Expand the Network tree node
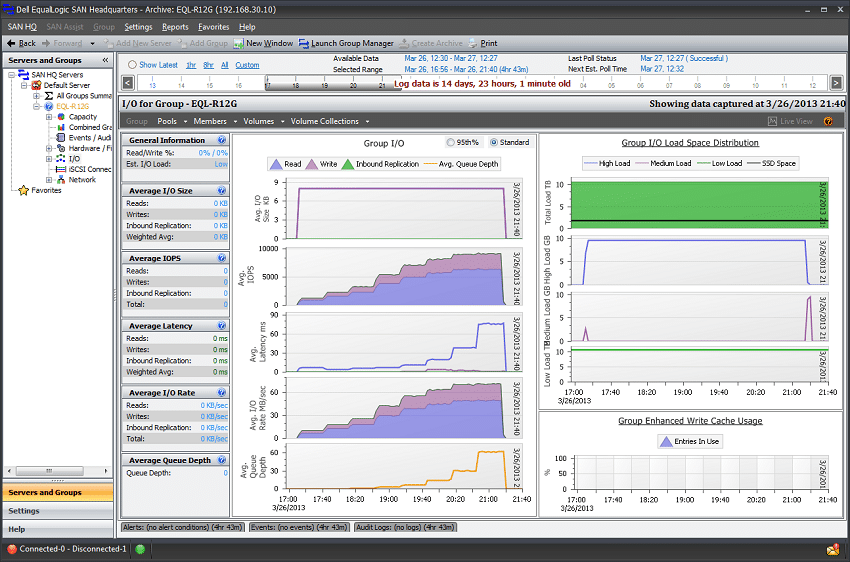Image resolution: width=850 pixels, height=562 pixels. tap(49, 179)
